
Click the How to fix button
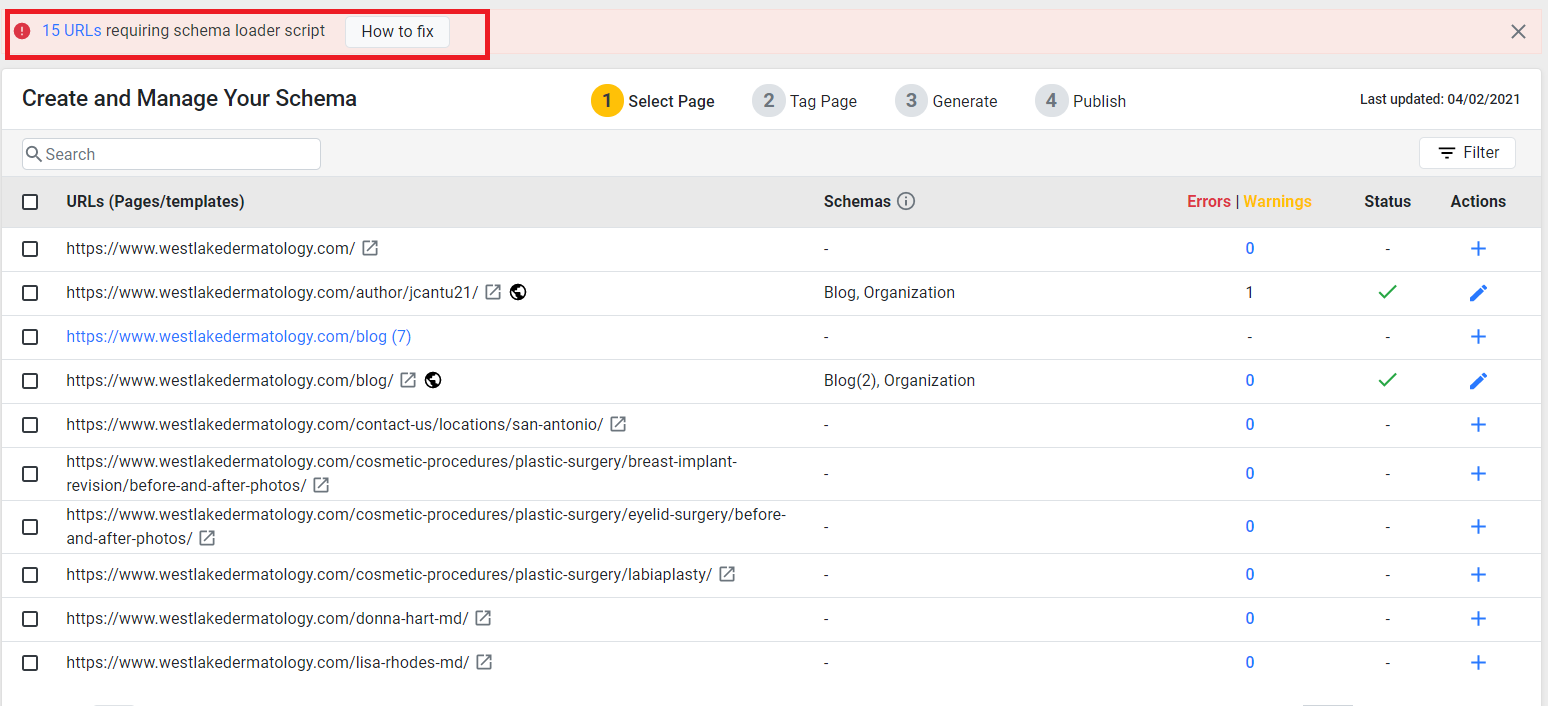point(397,31)
